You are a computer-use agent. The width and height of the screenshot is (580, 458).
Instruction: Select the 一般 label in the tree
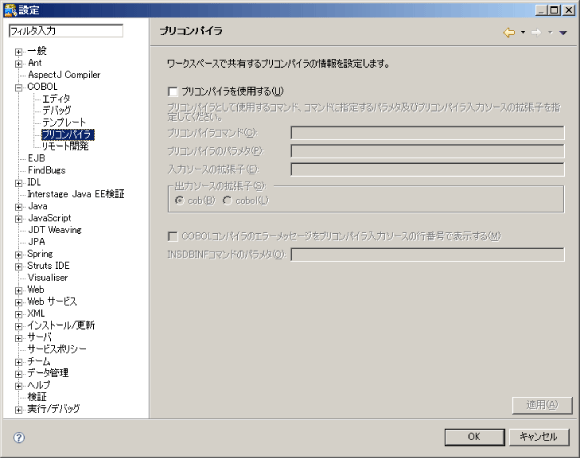click(37, 51)
